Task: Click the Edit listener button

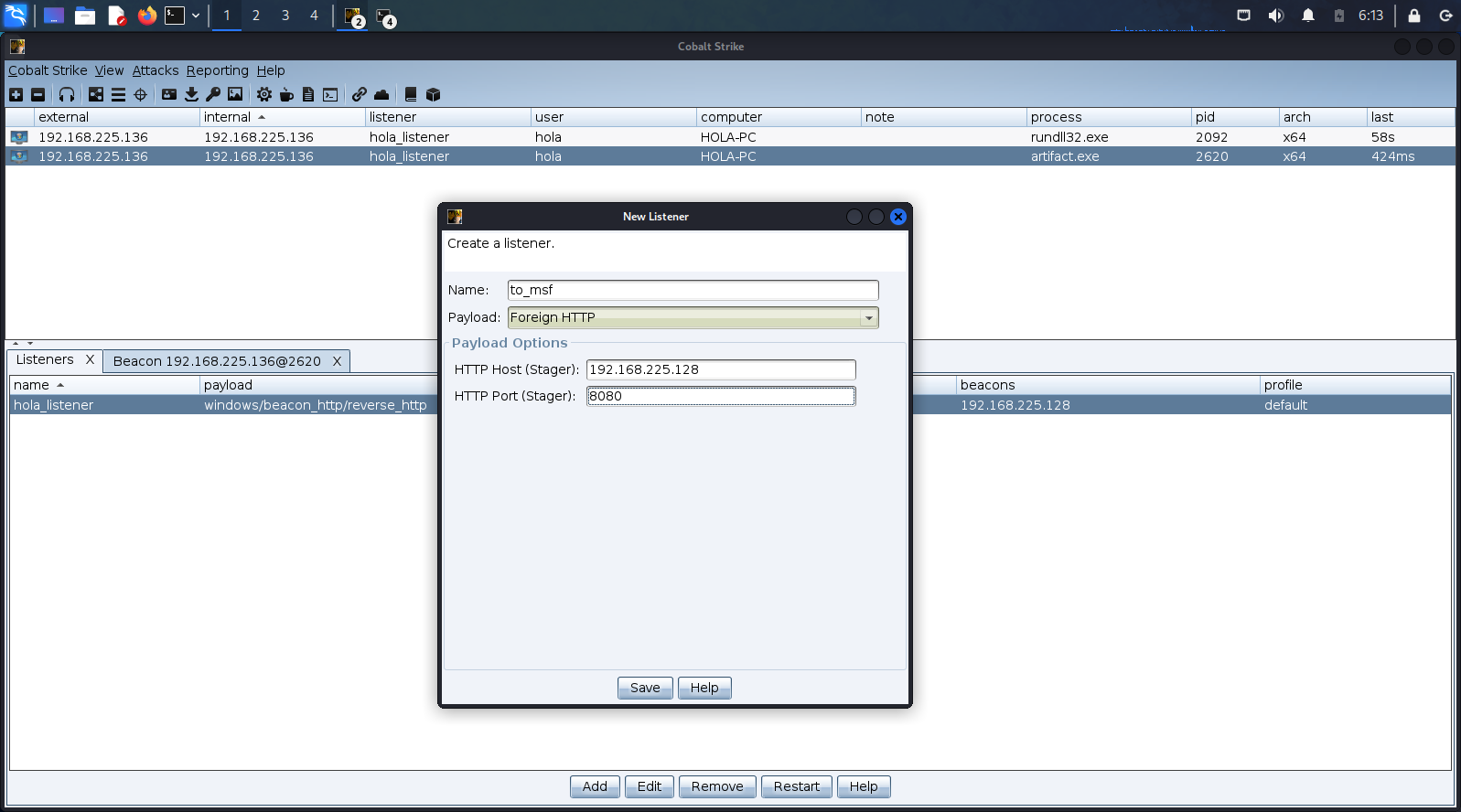Action: point(650,786)
